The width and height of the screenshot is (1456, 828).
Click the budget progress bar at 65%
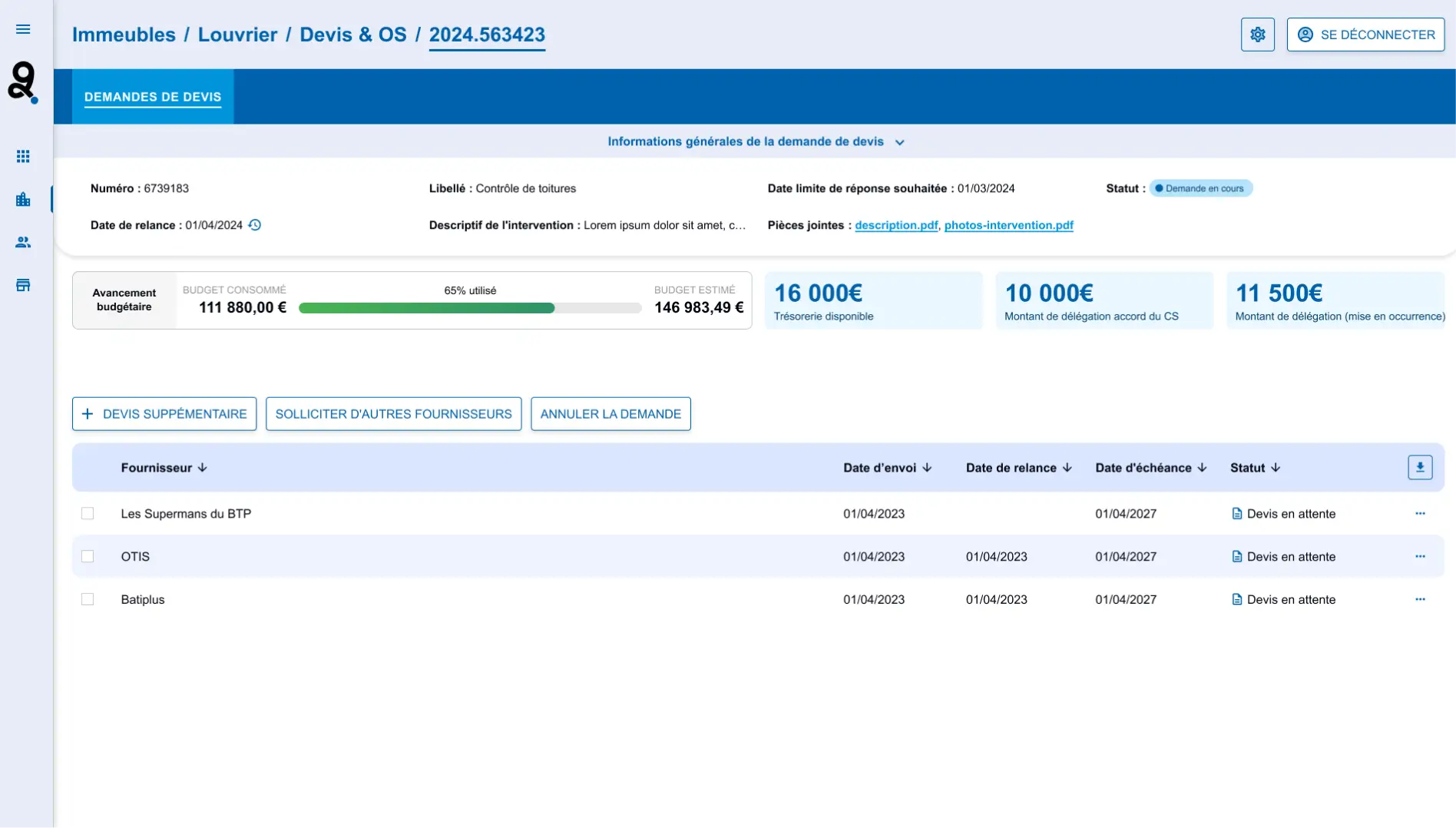470,308
